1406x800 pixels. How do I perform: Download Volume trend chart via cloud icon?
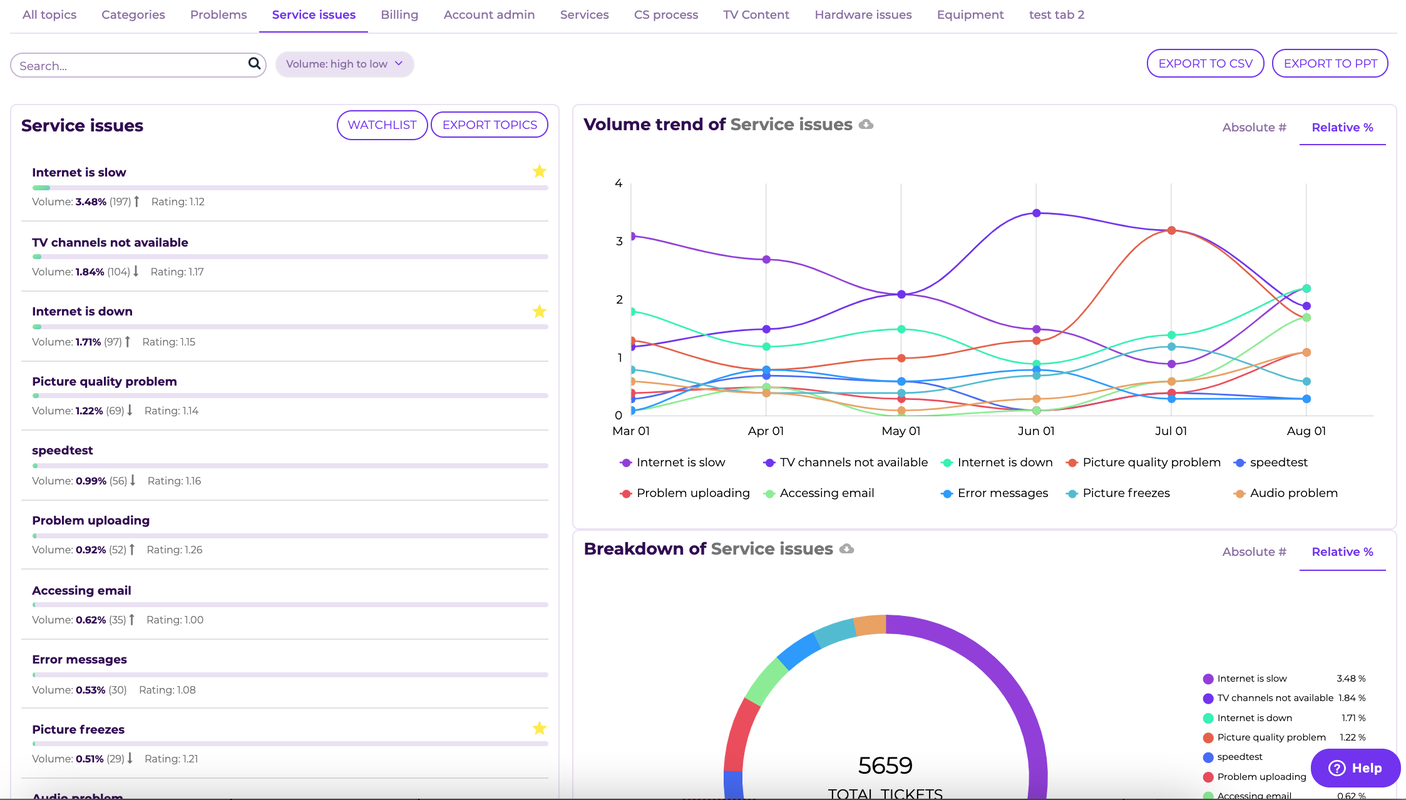click(866, 125)
